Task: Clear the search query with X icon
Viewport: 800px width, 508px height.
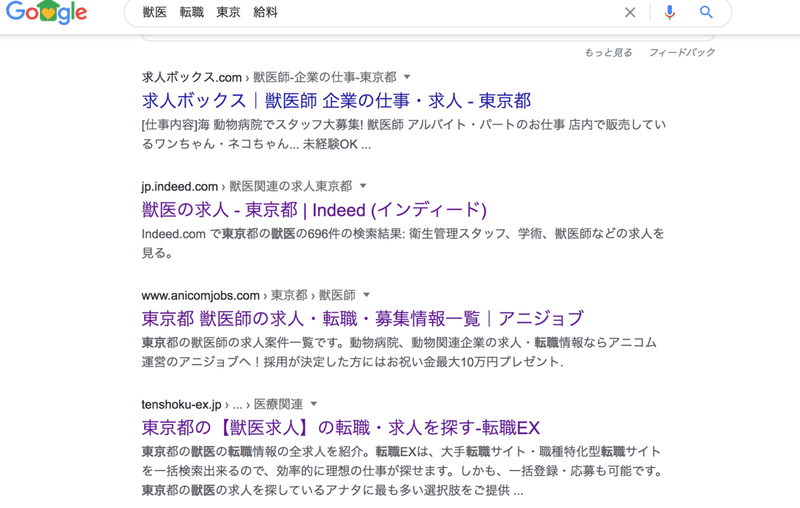Action: point(630,12)
